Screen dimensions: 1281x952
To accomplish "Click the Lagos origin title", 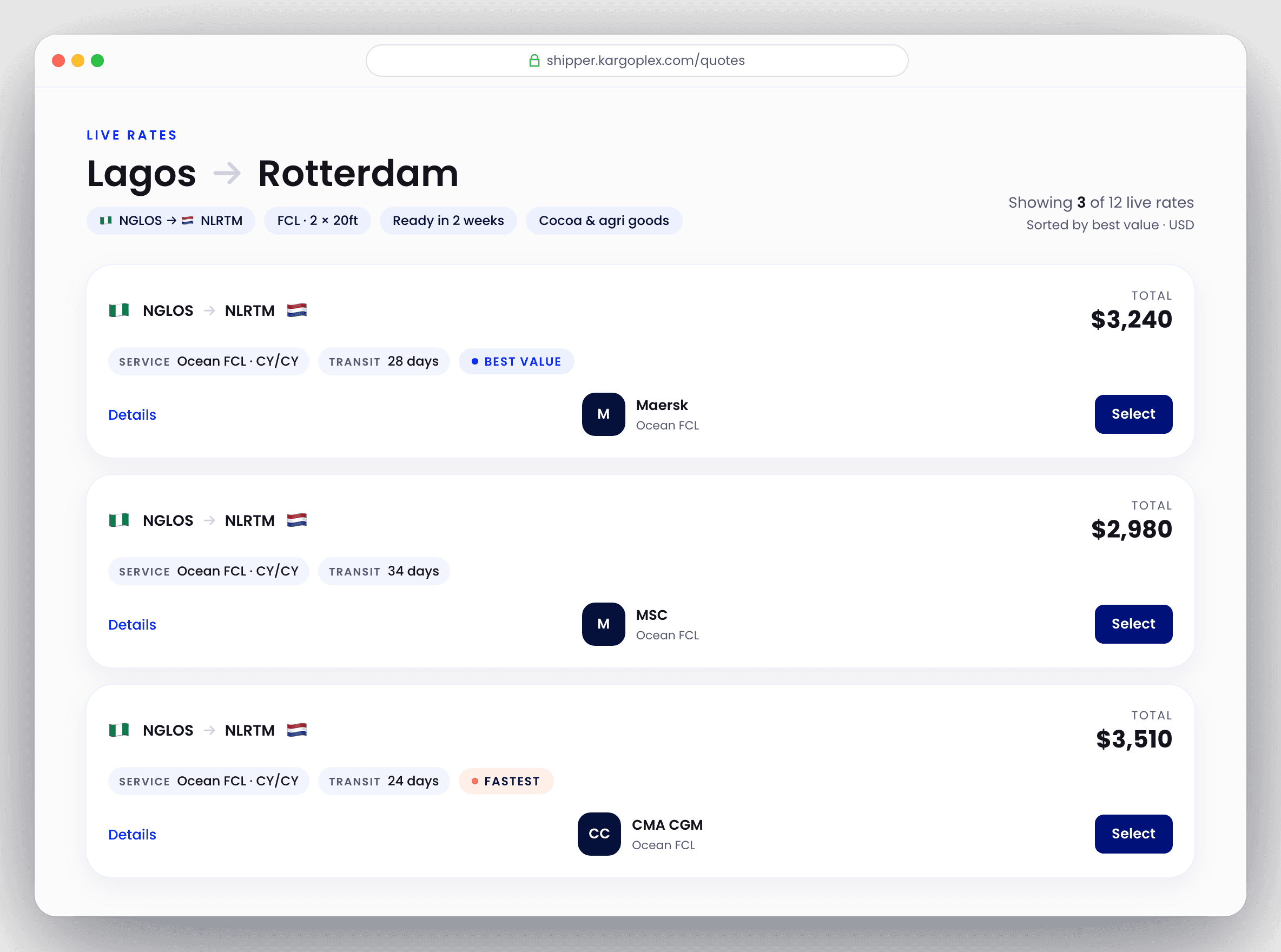I will [141, 175].
